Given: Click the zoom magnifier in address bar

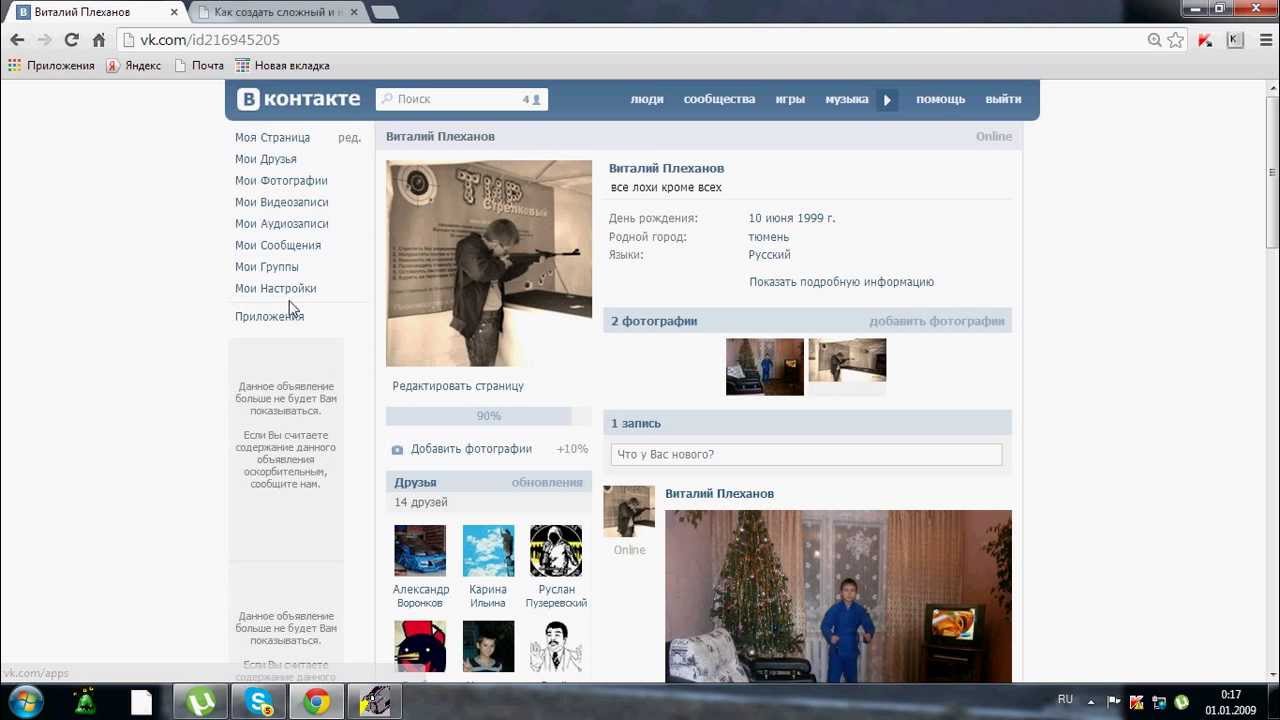Looking at the screenshot, I should 1154,40.
